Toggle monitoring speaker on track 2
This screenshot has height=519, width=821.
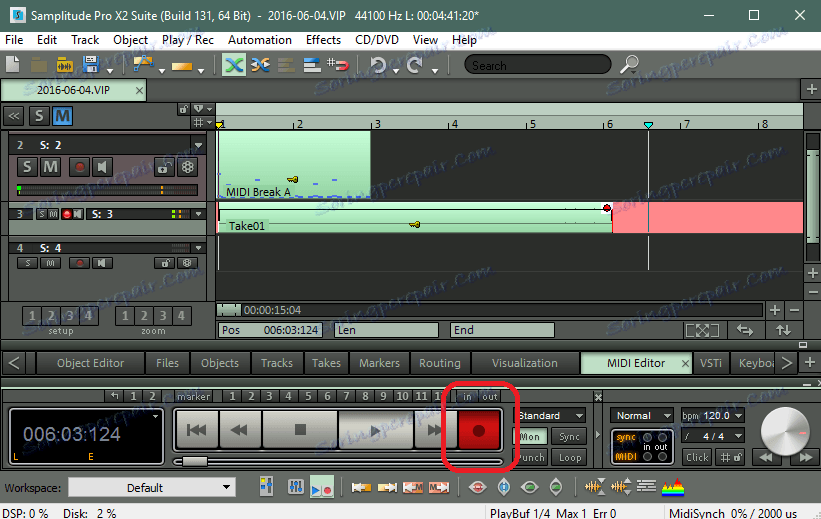tap(102, 167)
